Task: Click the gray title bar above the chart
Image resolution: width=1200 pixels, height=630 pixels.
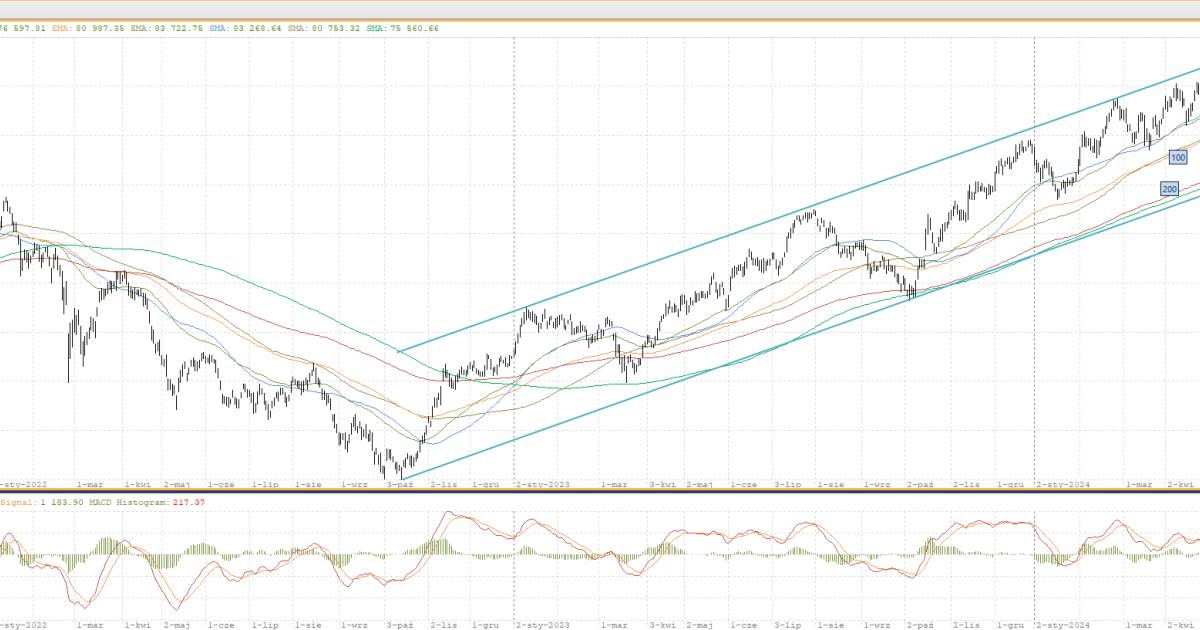Action: tap(600, 8)
